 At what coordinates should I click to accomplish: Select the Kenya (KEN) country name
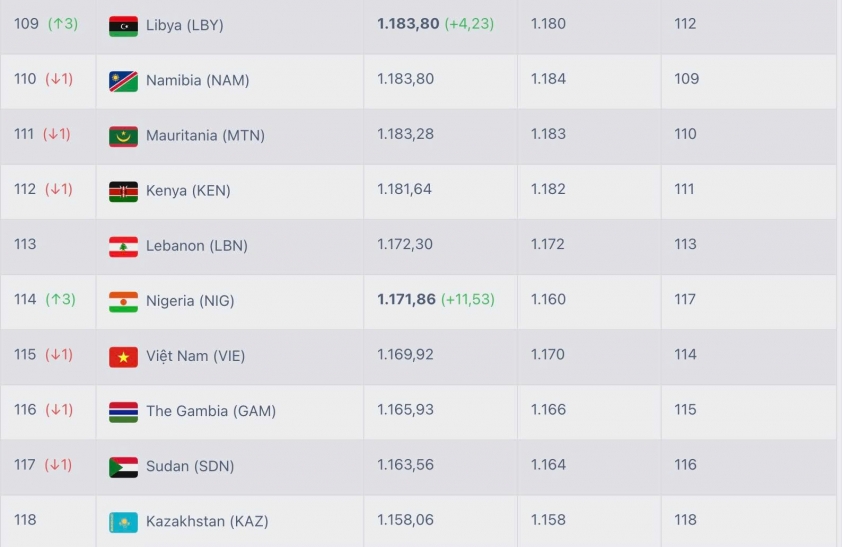point(188,190)
